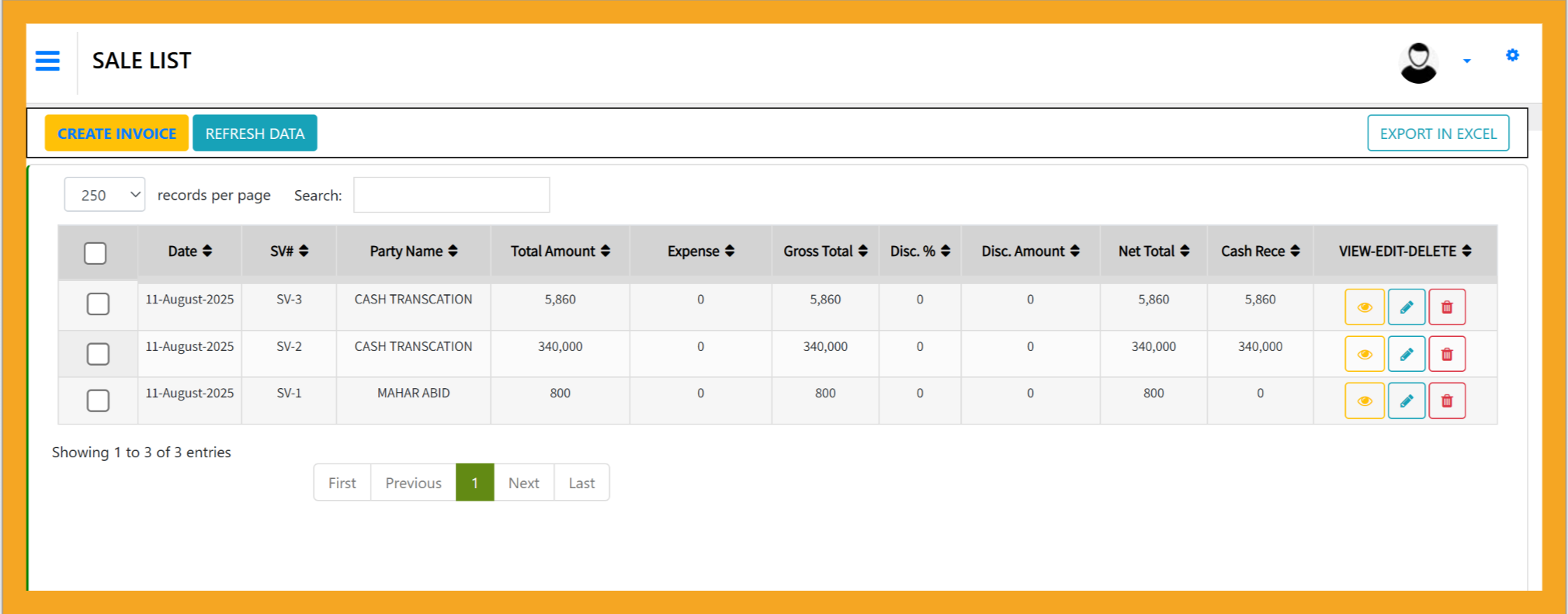Check the box for row SV-3
Image resolution: width=1568 pixels, height=614 pixels.
pyautogui.click(x=98, y=304)
